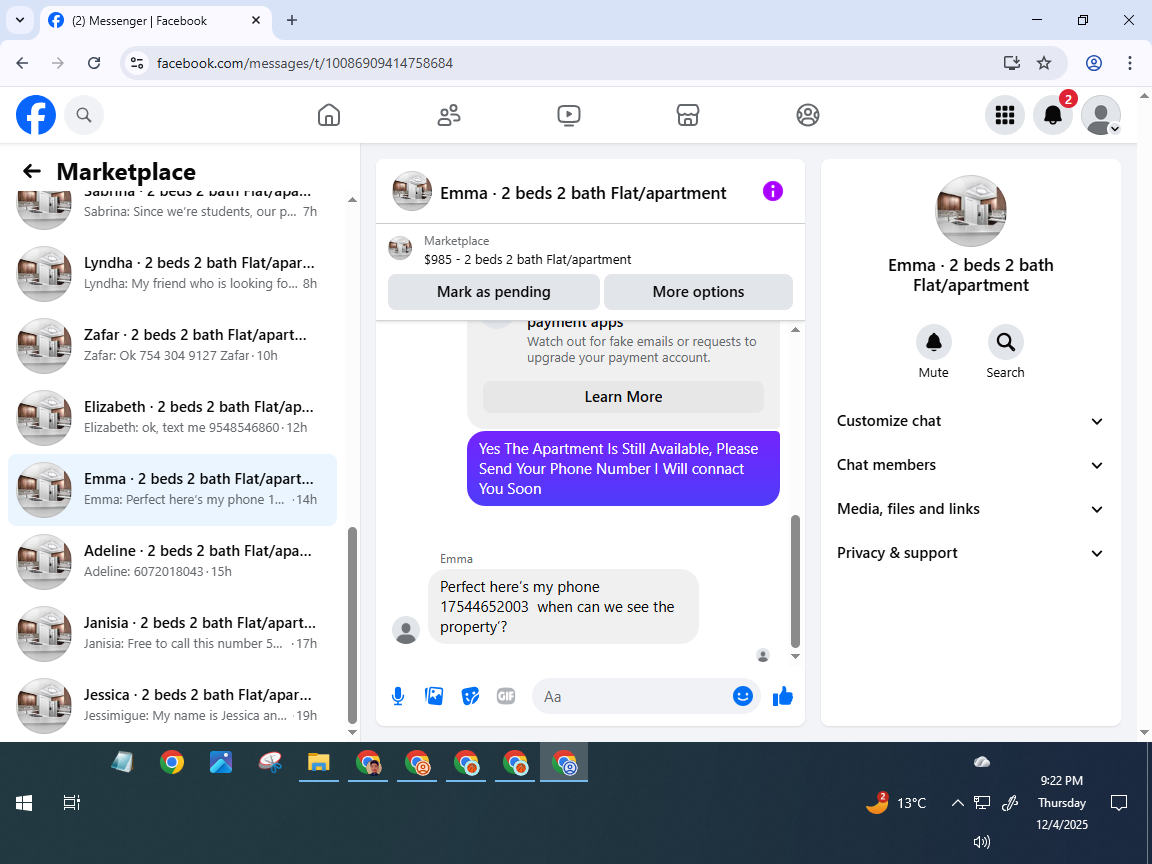Open the nine-dot Menu grid
Image resolution: width=1152 pixels, height=864 pixels.
coord(1004,115)
